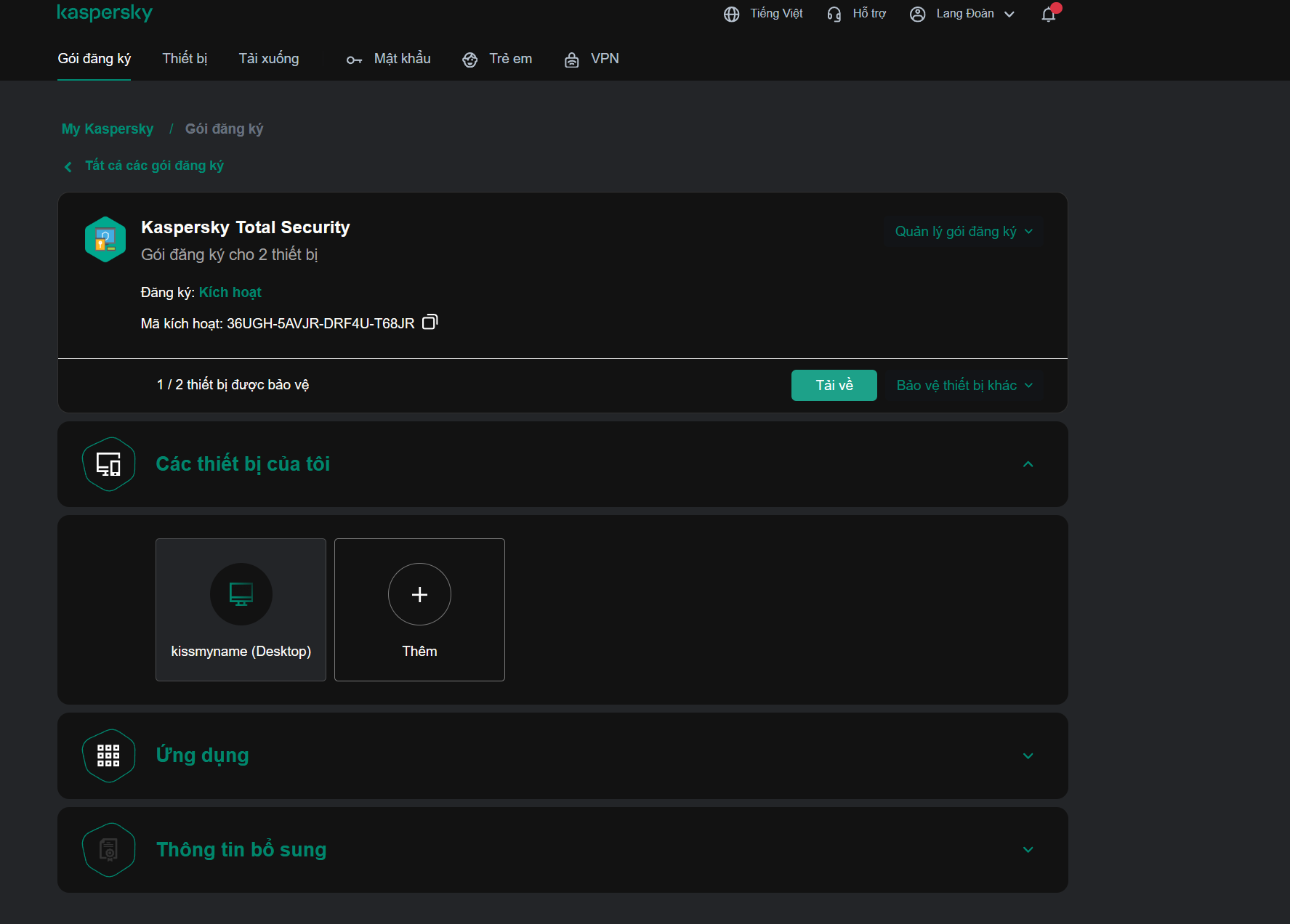Open the Gói đăng ký tab
Viewport: 1290px width, 924px height.
click(x=94, y=59)
